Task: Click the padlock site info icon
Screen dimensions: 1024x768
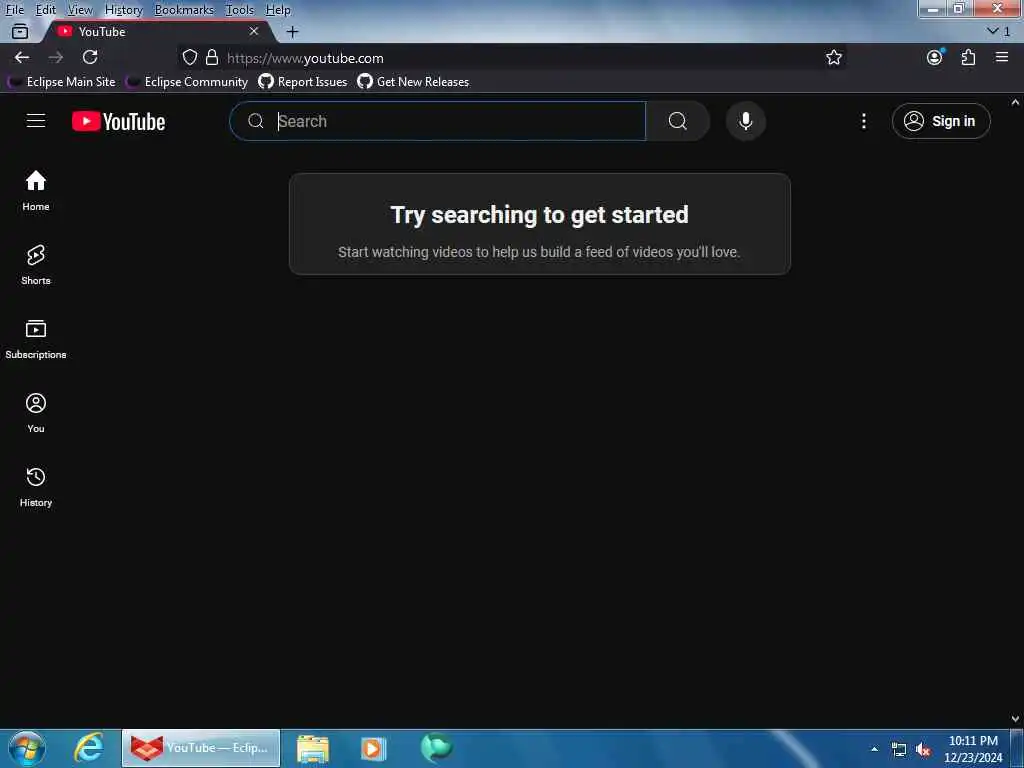Action: coord(212,57)
